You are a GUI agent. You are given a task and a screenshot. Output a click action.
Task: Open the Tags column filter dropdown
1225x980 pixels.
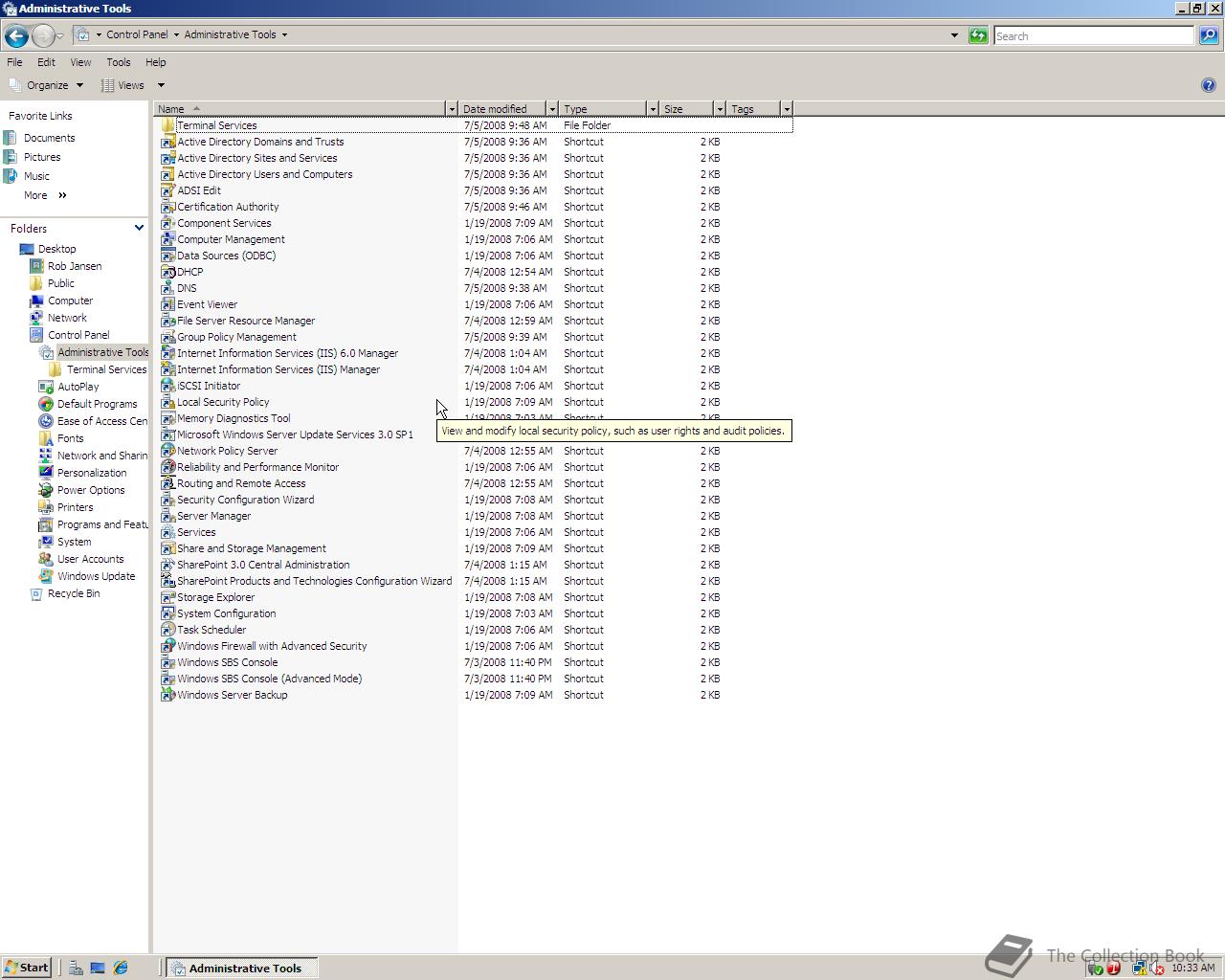pyautogui.click(x=787, y=109)
